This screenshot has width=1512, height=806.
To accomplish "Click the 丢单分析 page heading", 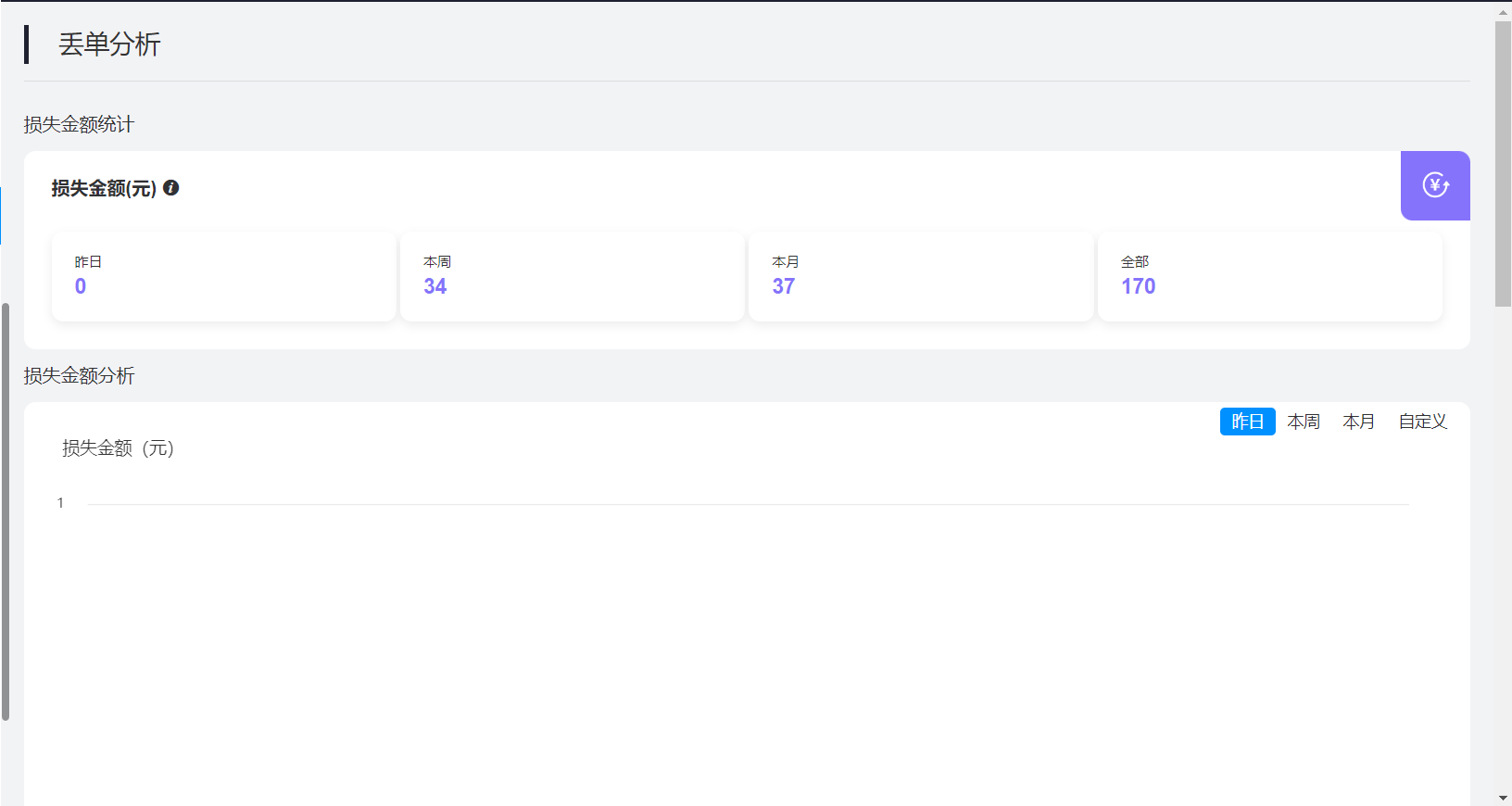I will [x=109, y=44].
